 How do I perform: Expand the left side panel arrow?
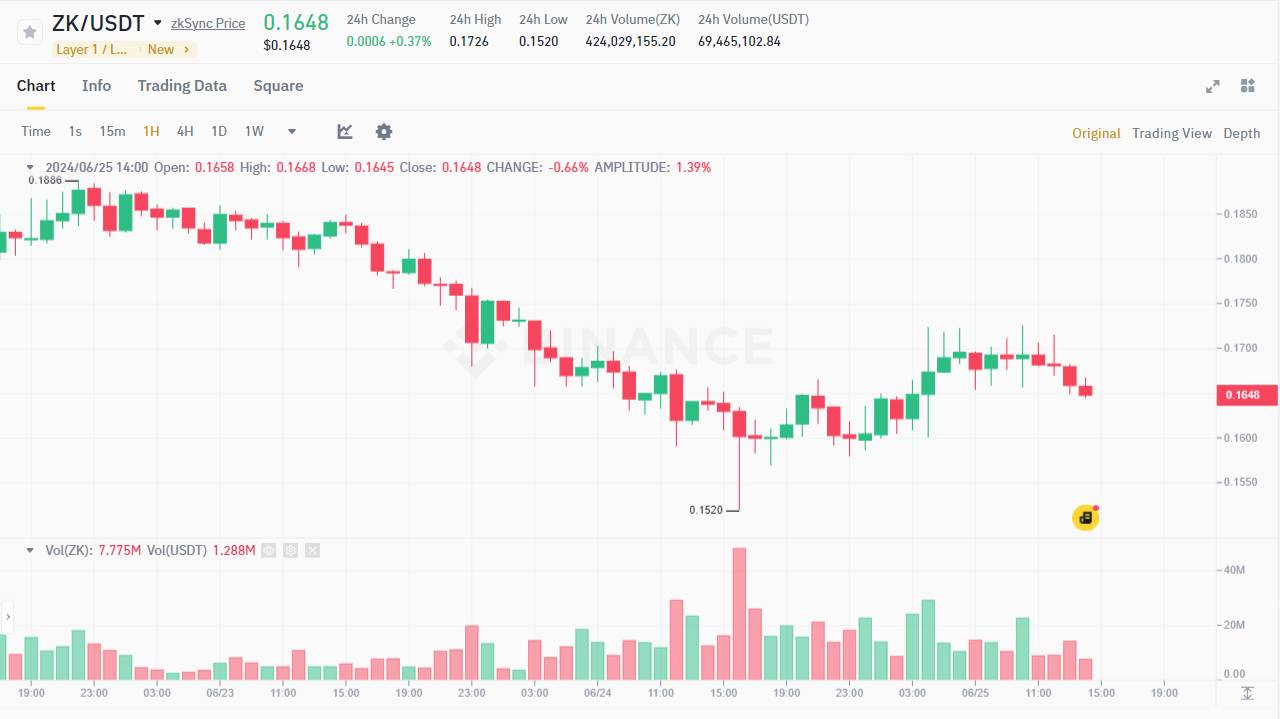pyautogui.click(x=7, y=617)
